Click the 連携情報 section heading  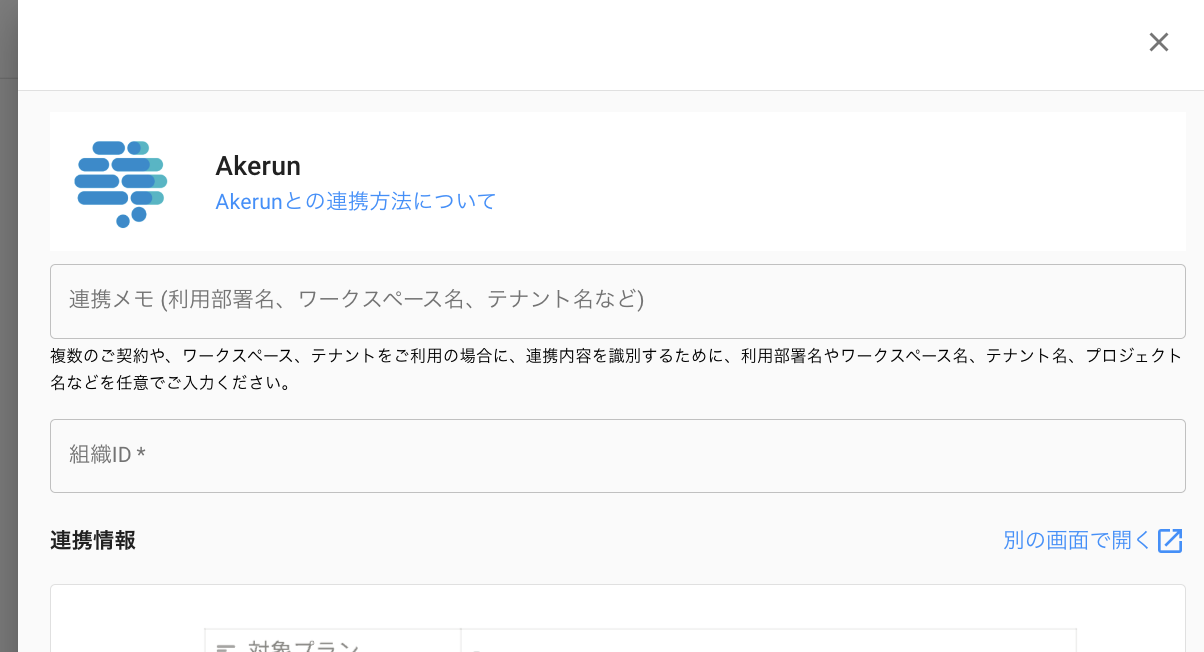click(93, 541)
